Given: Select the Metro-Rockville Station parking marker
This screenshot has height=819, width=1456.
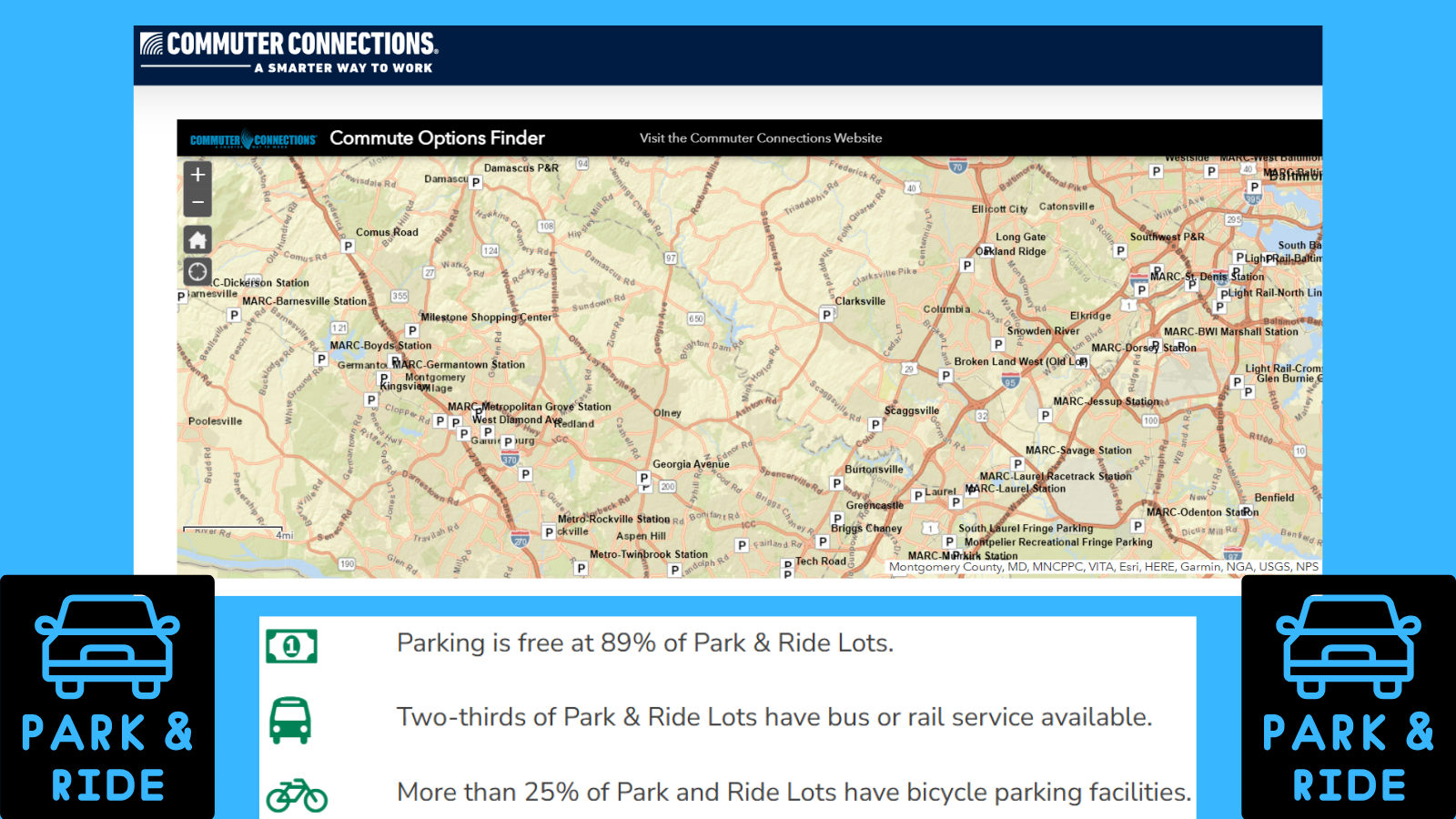Looking at the screenshot, I should pyautogui.click(x=549, y=532).
